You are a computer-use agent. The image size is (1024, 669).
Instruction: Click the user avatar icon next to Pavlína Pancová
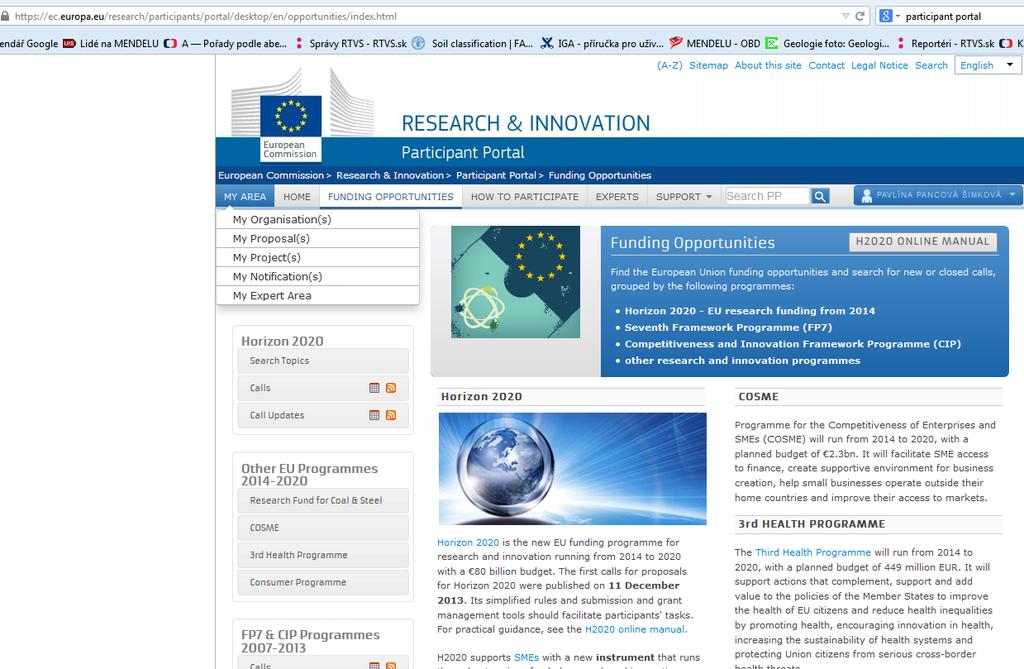(x=867, y=195)
